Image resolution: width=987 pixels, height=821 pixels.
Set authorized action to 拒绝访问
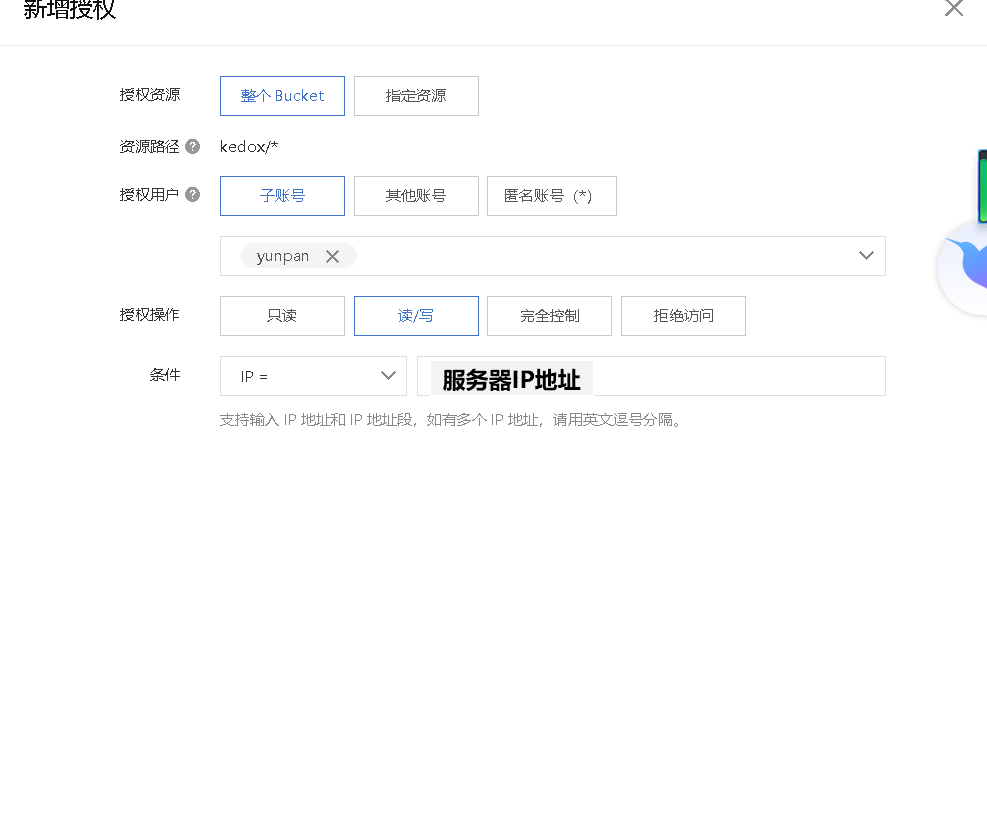click(683, 316)
